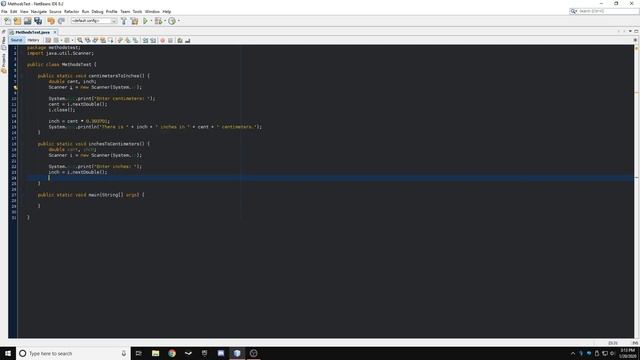The height and width of the screenshot is (360, 640).
Task: Open the Show Opened Documents List arrow
Action: [x=630, y=31]
